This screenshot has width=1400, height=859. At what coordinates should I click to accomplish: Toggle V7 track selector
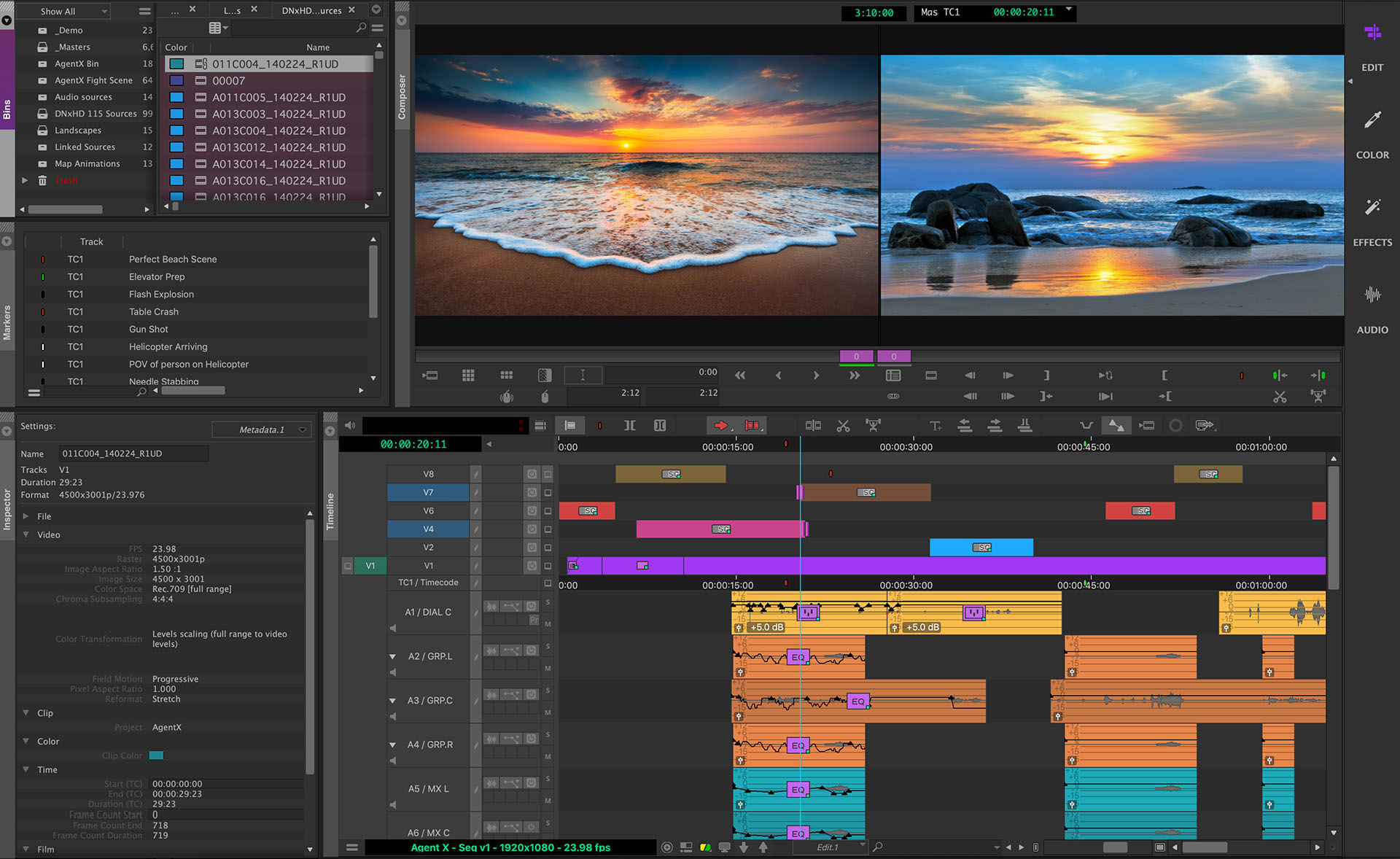pos(428,492)
